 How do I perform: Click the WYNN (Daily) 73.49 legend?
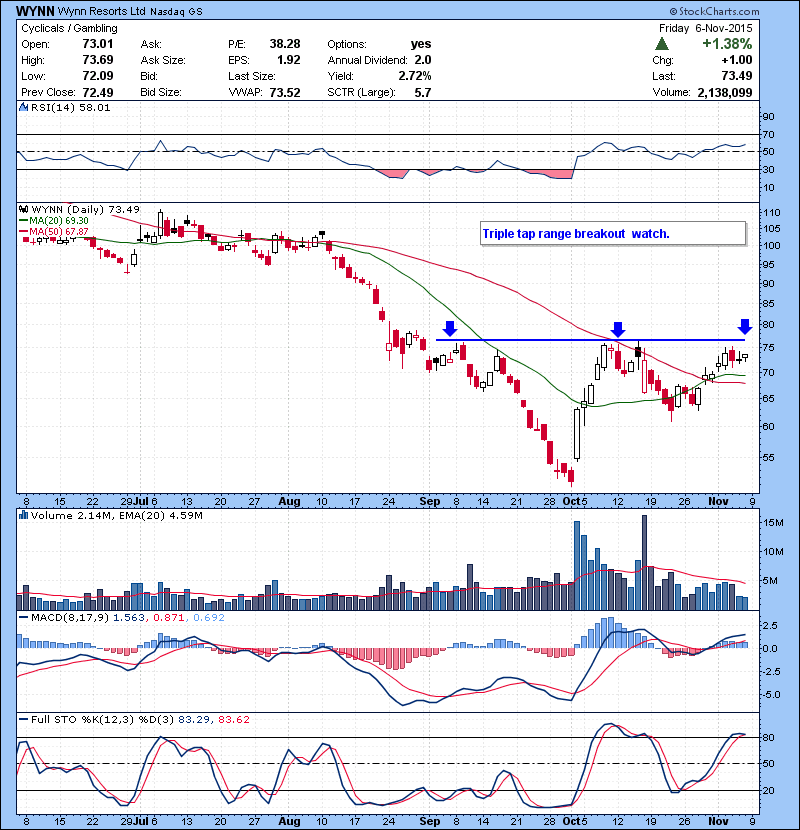[x=85, y=210]
